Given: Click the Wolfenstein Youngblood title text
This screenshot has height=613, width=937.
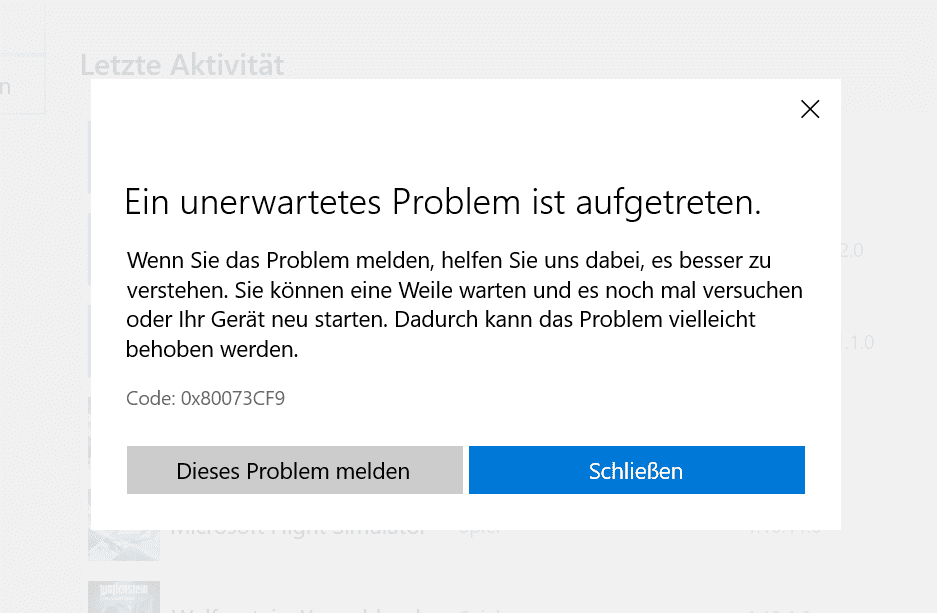Looking at the screenshot, I should (299, 609).
